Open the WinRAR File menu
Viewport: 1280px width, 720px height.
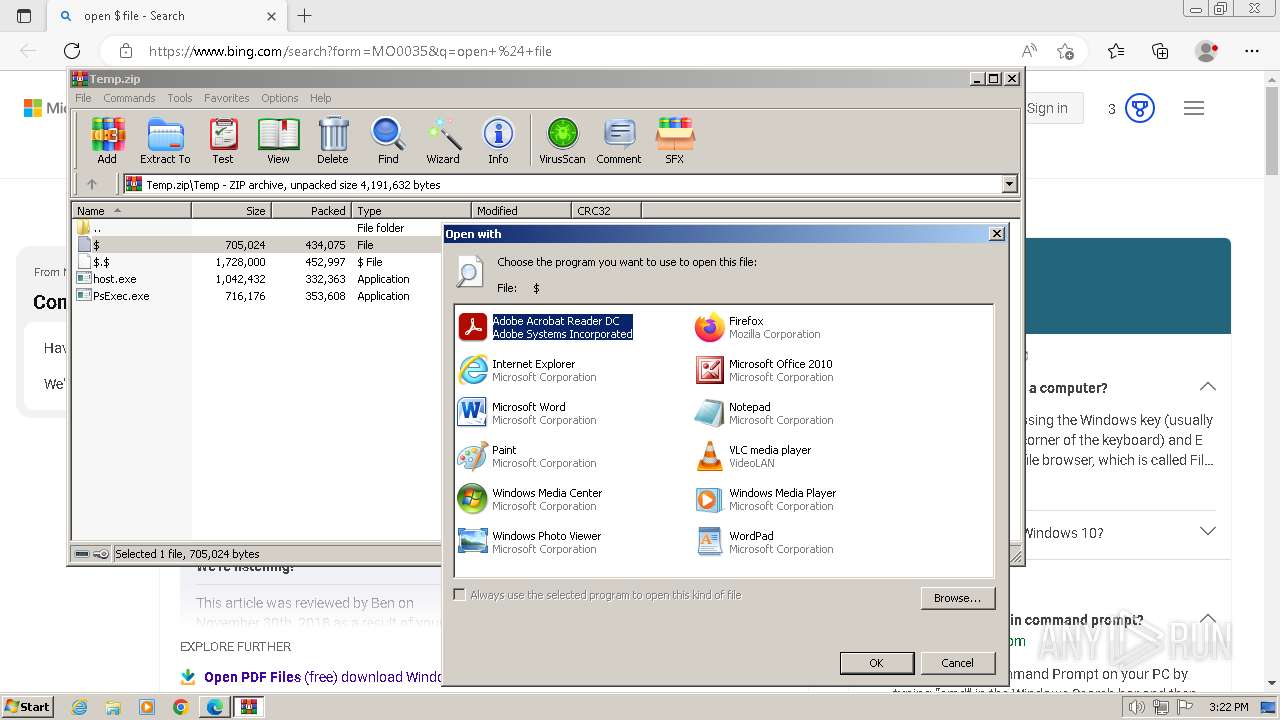83,98
